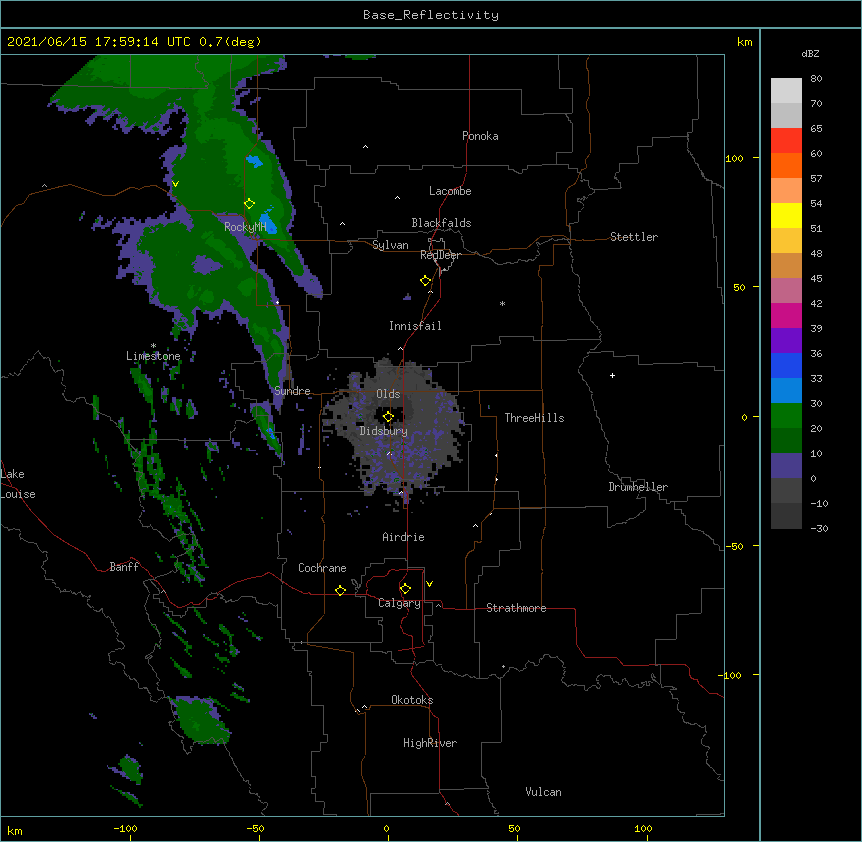This screenshot has width=862, height=842.
Task: Pick the mauve pink 42-45 dBZ swatch
Action: coord(786,290)
